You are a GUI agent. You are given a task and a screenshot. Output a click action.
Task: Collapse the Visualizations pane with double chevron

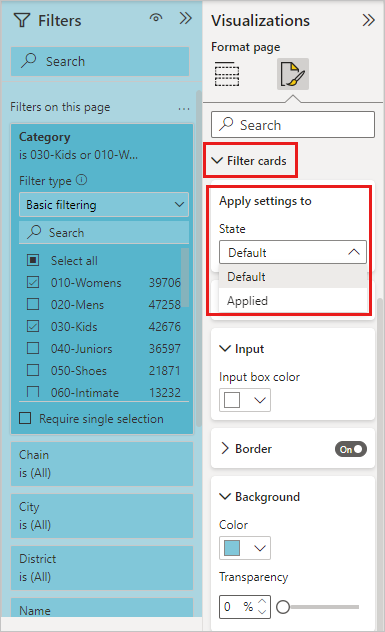coord(368,20)
